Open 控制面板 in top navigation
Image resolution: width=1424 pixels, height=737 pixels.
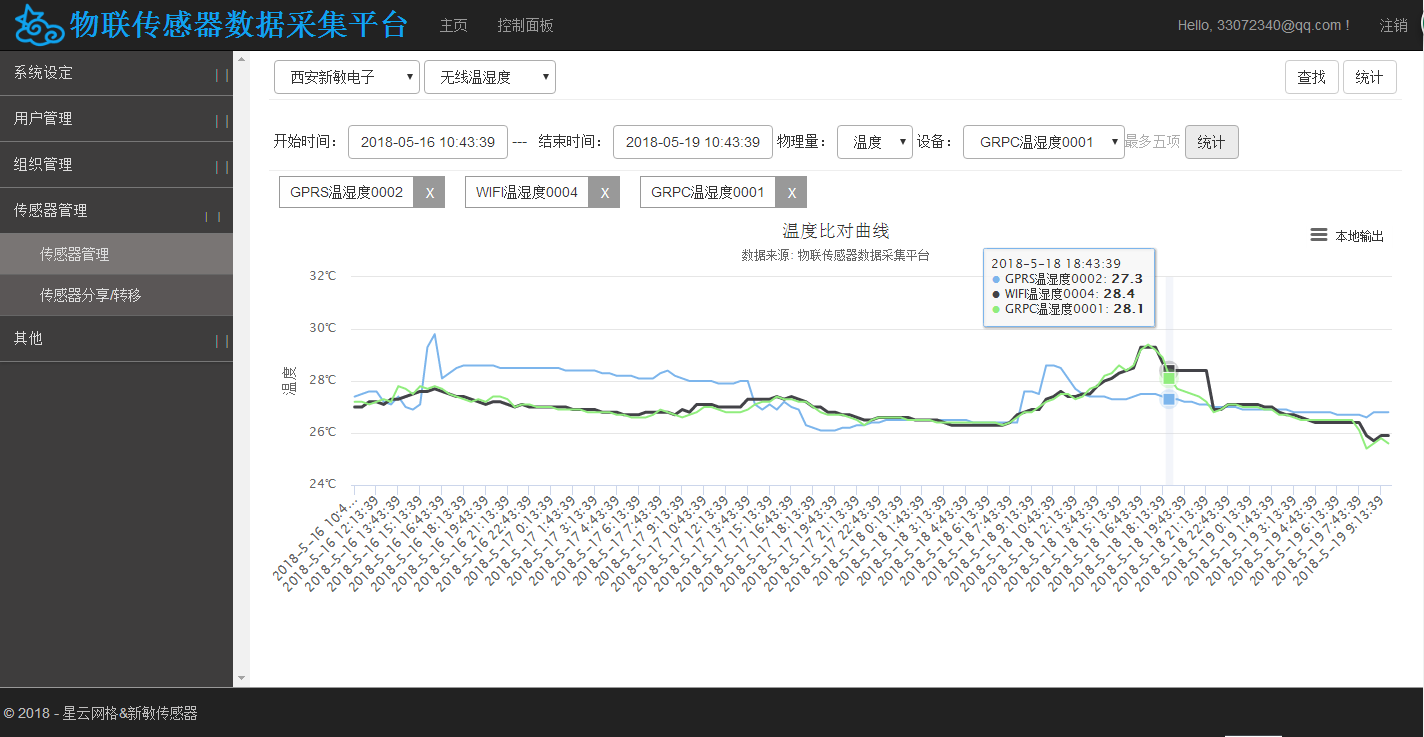coord(525,25)
